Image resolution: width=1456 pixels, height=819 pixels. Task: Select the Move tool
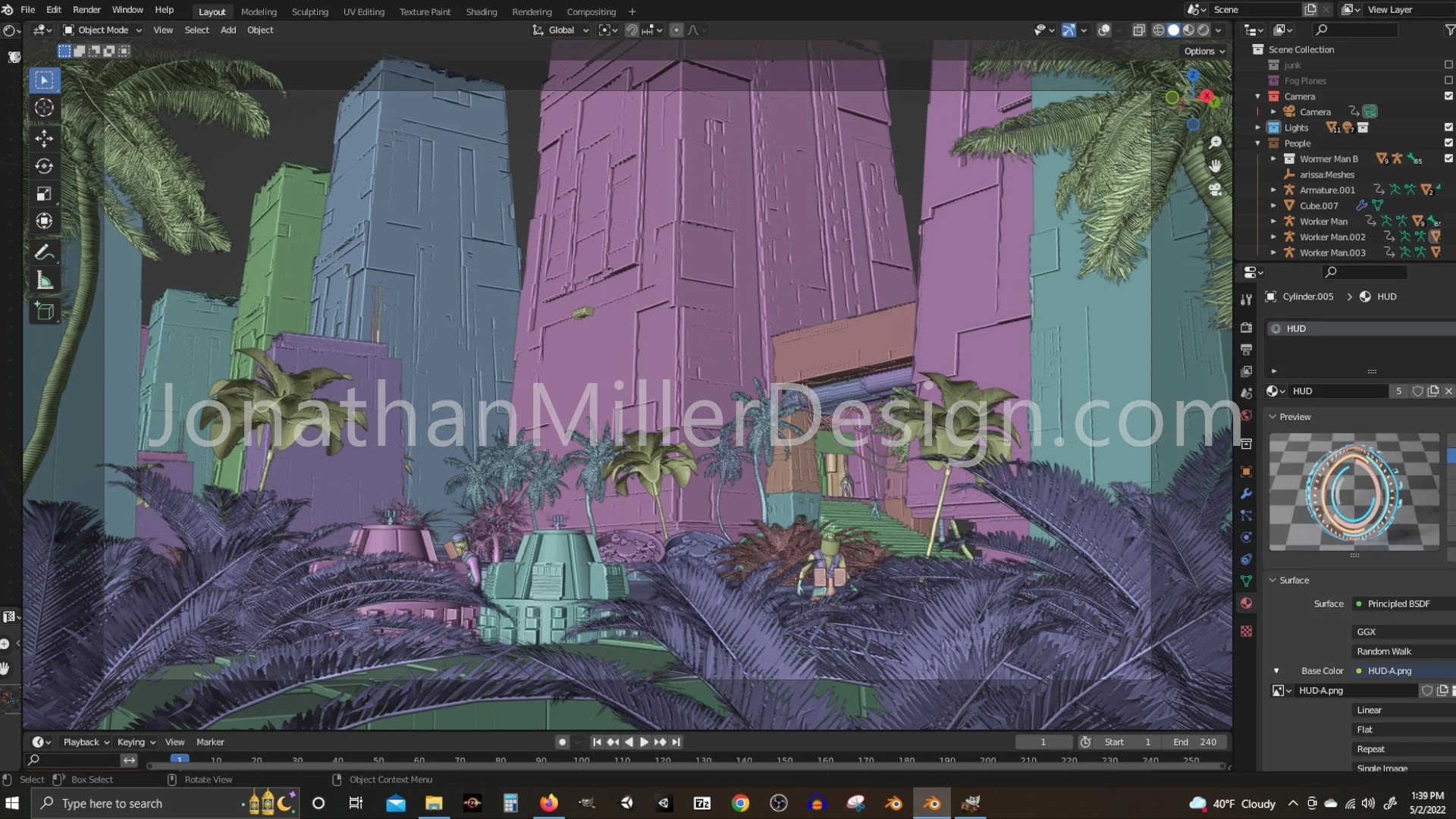44,138
